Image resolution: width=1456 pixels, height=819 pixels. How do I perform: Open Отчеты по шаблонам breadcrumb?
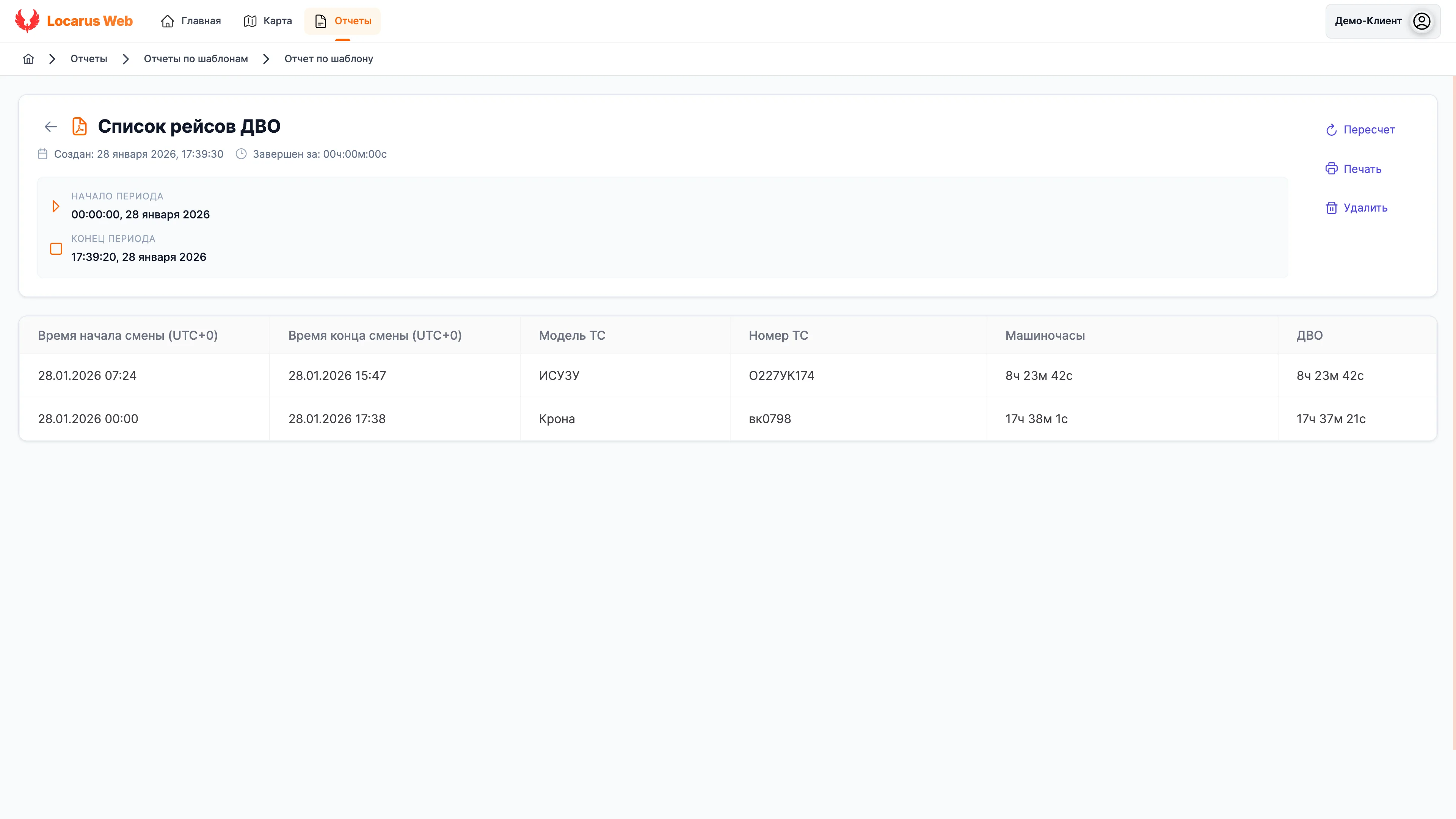coord(196,59)
